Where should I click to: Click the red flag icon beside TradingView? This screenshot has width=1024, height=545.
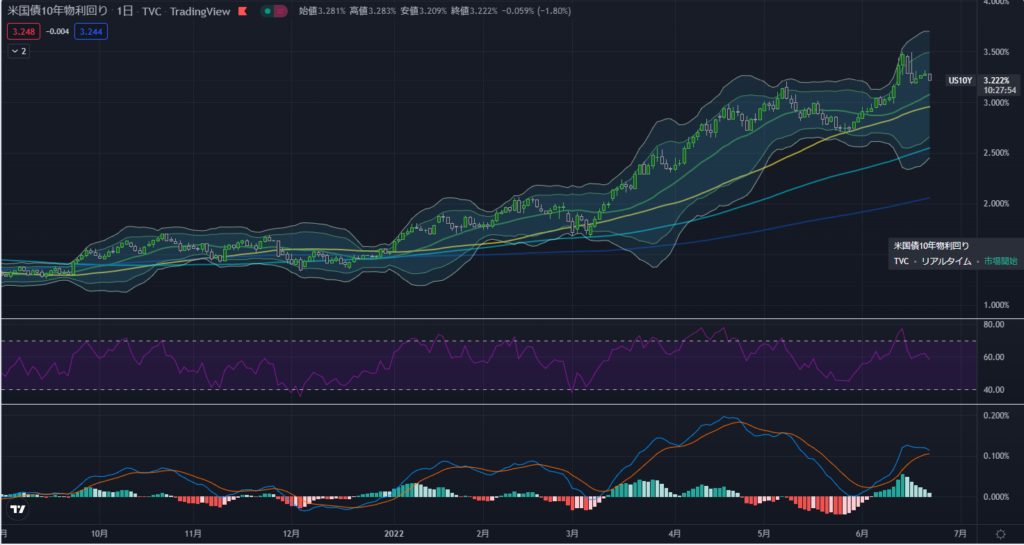[241, 11]
